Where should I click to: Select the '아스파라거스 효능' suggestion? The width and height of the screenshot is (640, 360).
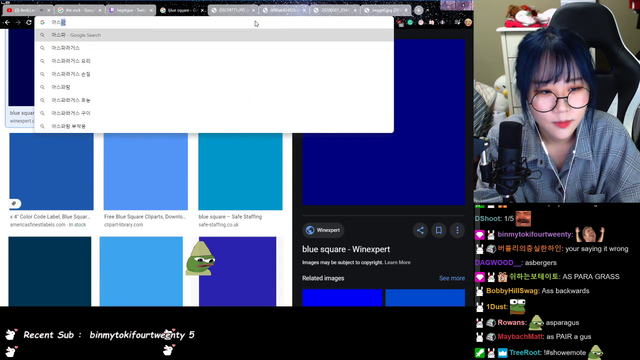[x=214, y=100]
